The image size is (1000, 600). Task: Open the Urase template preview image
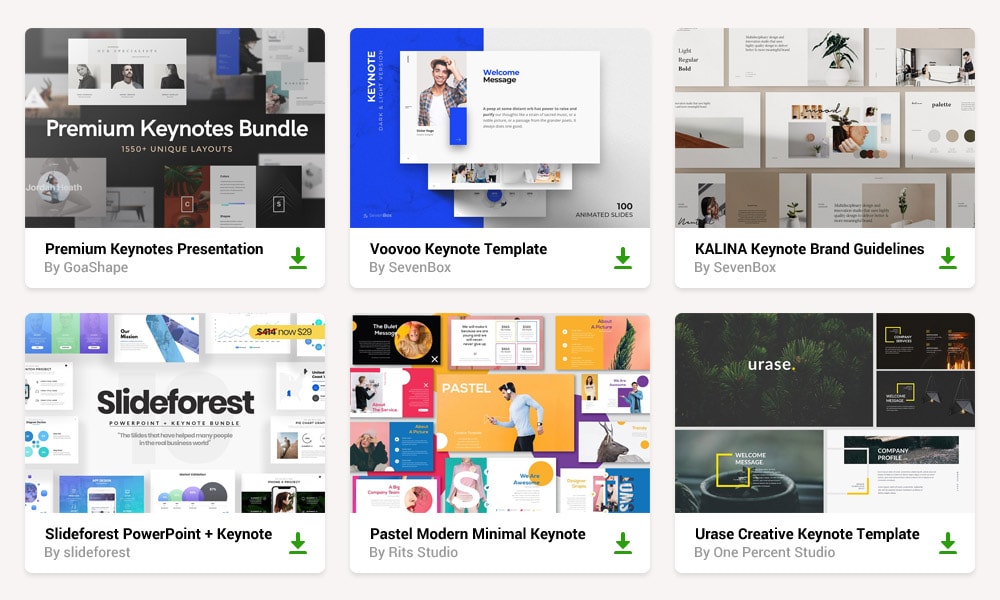point(825,413)
